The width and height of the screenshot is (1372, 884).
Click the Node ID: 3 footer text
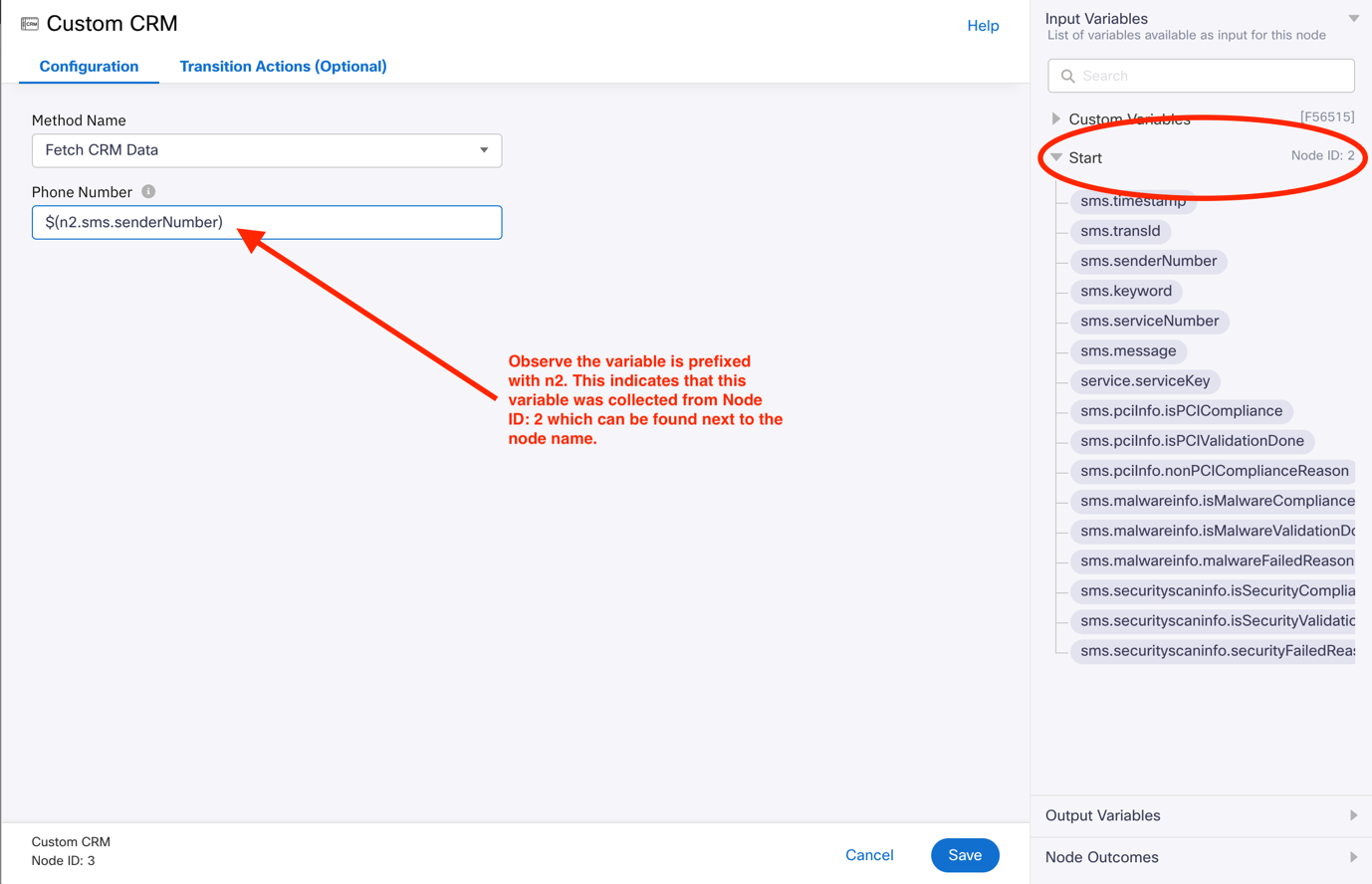[x=63, y=861]
